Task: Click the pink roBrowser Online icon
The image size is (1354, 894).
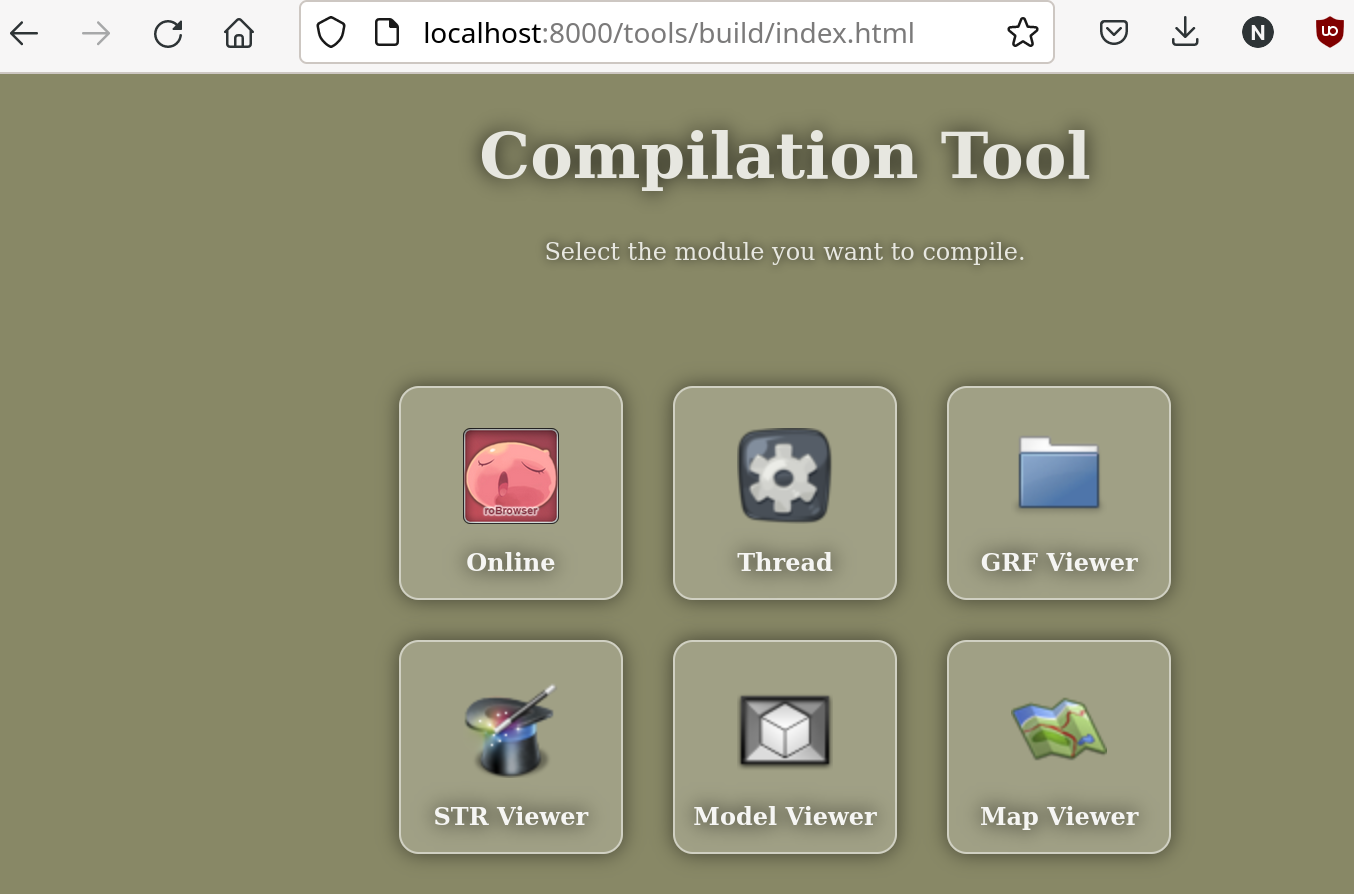Action: point(510,476)
